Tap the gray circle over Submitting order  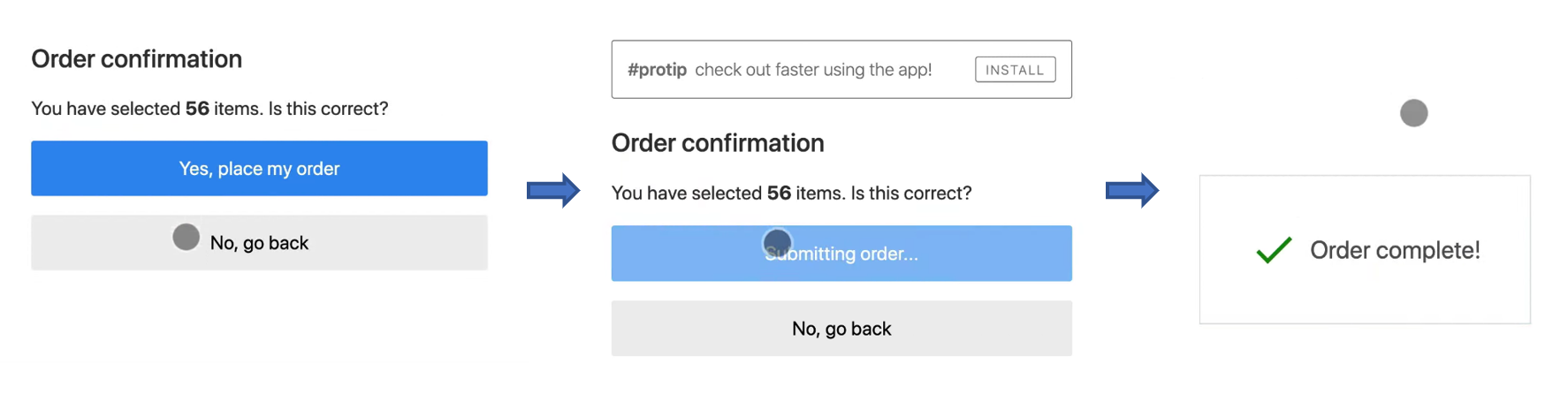tap(777, 242)
